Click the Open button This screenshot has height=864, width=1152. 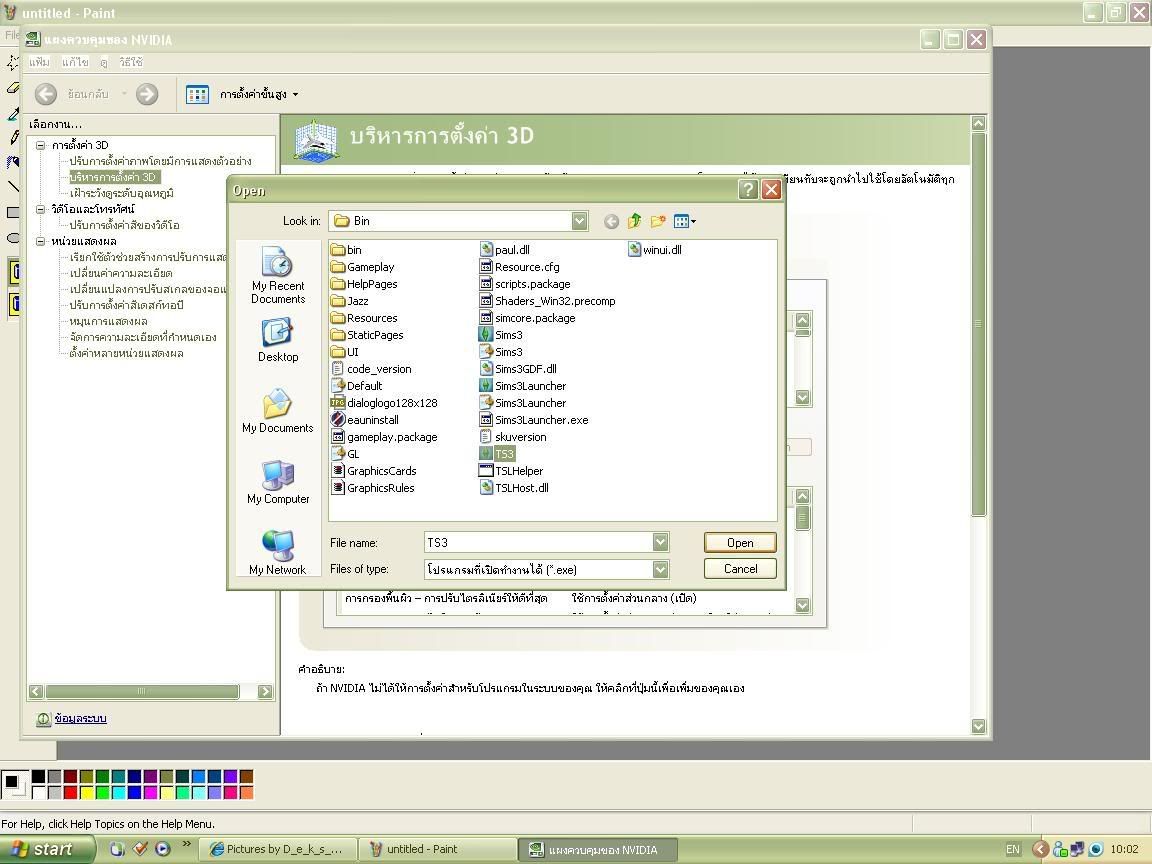point(740,543)
